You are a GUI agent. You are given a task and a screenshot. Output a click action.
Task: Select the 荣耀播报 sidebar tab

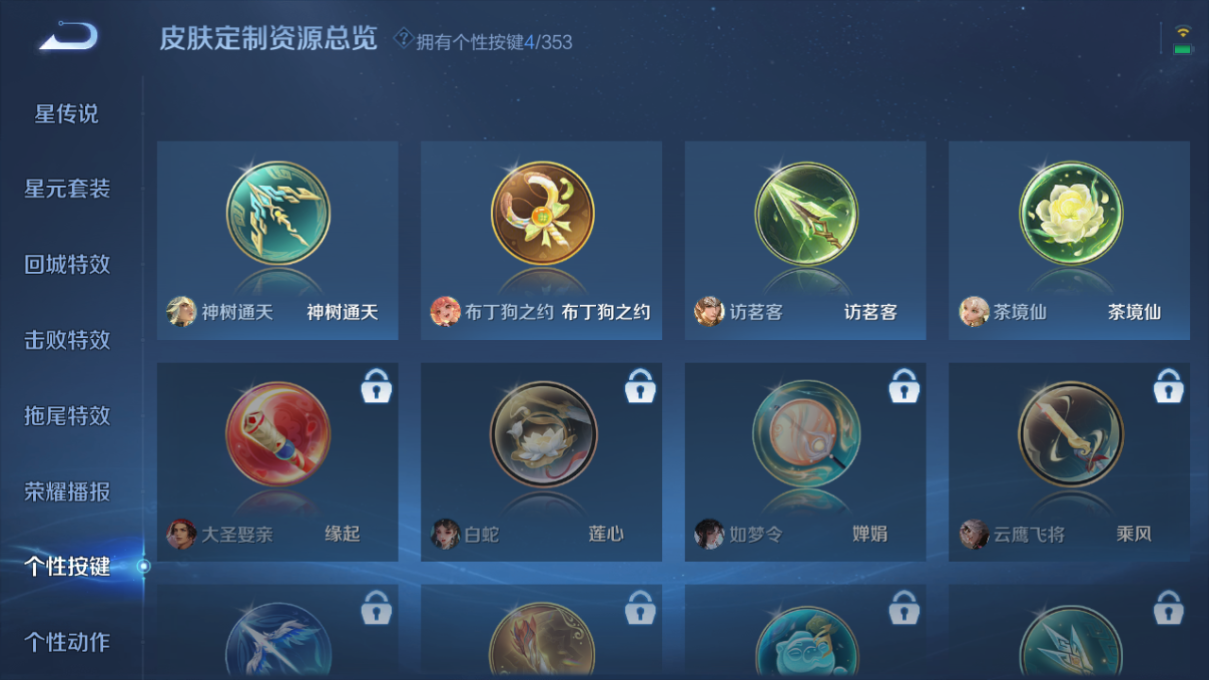tap(67, 492)
